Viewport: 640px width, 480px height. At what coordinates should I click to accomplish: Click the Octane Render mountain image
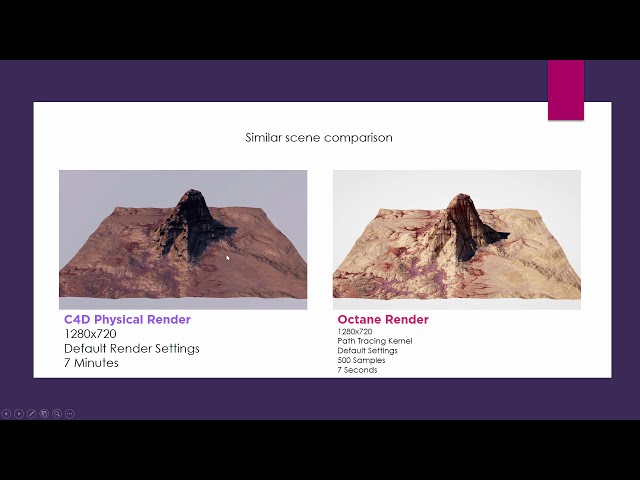457,240
